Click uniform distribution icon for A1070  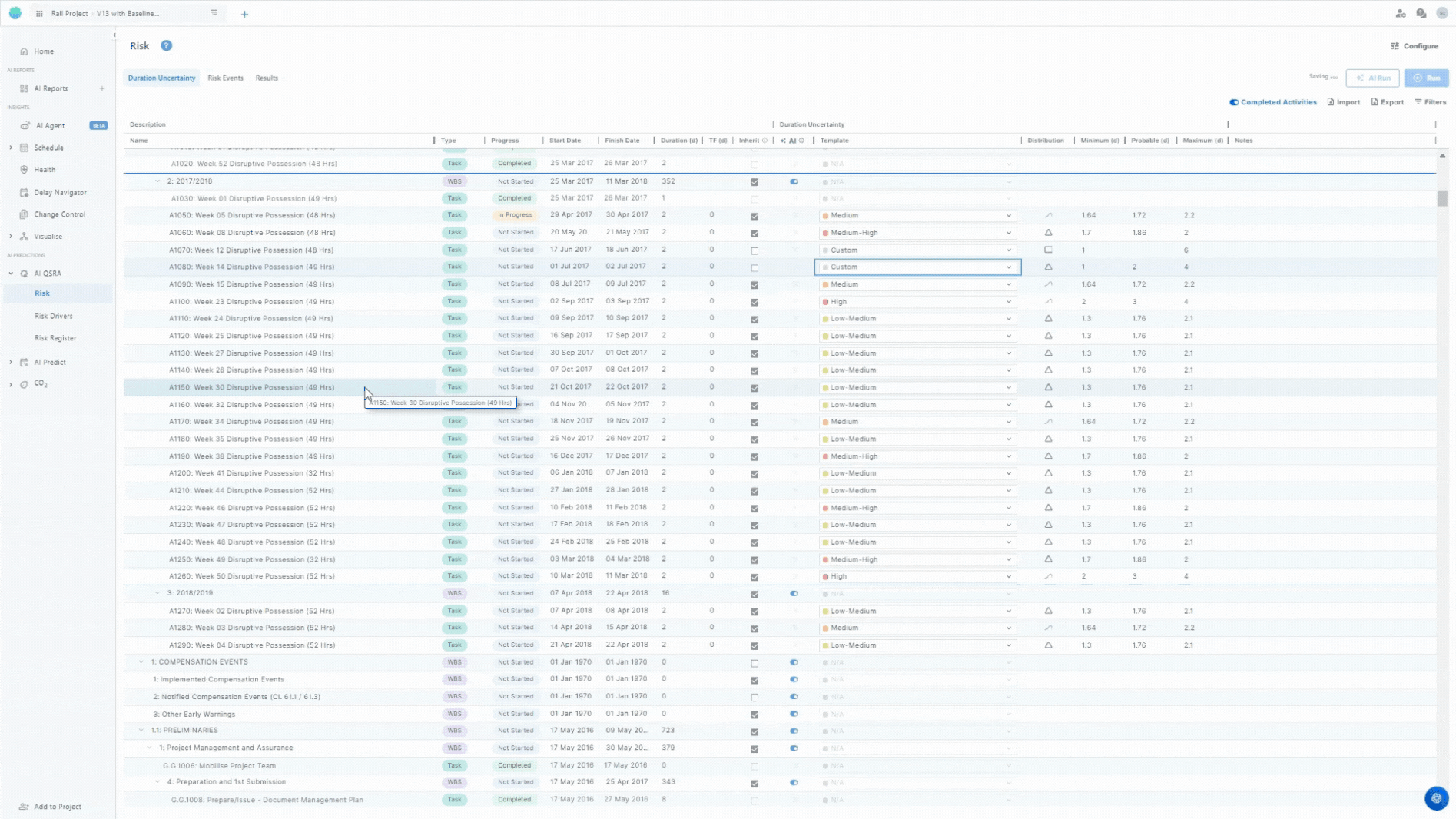click(x=1048, y=250)
